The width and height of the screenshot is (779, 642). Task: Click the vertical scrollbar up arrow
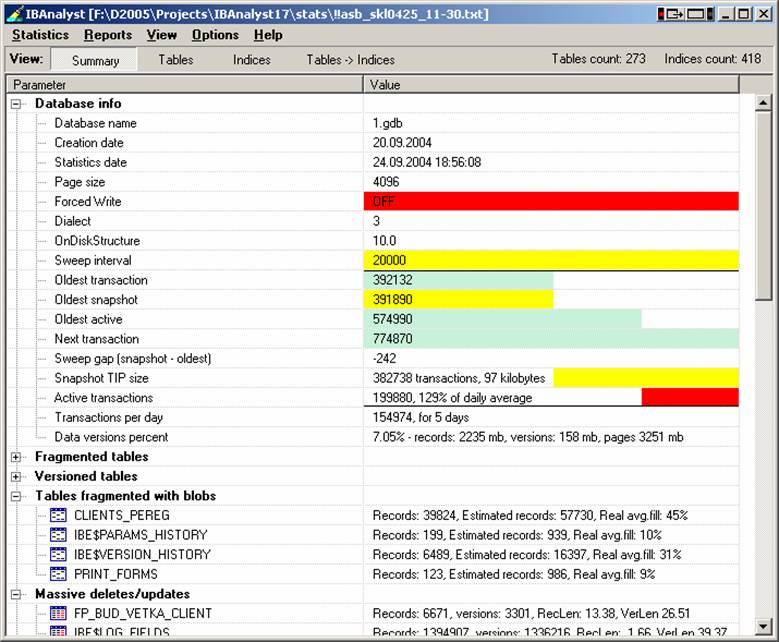[763, 103]
